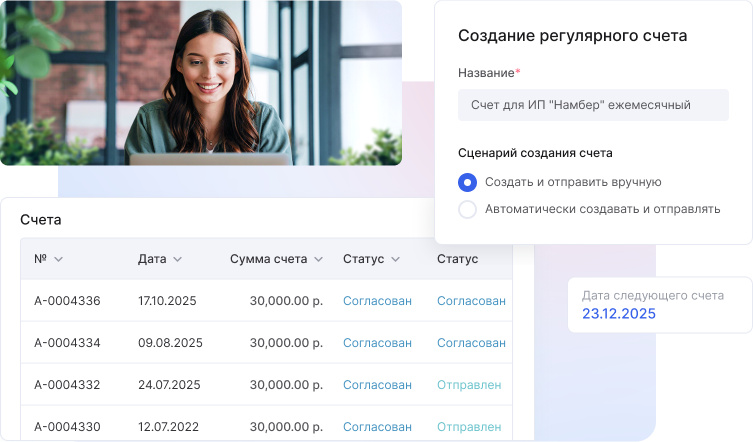Open Сумма счета column dropdown arrow

[318, 260]
